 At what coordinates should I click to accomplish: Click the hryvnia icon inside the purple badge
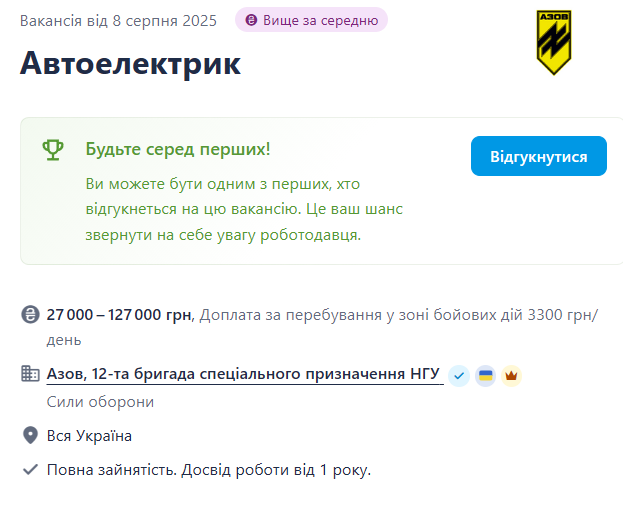(x=251, y=20)
